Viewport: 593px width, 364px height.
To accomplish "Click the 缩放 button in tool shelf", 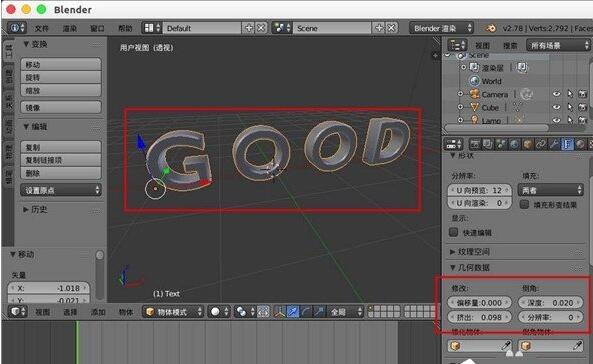I will click(61, 90).
